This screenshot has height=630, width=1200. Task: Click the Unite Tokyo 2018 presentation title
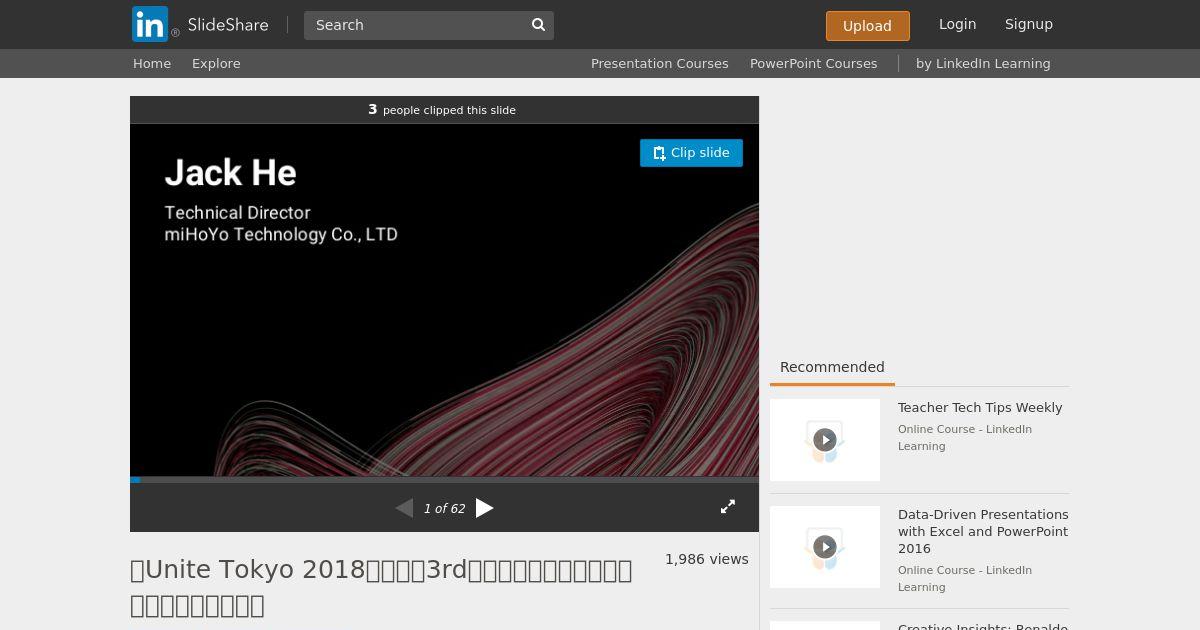click(x=381, y=587)
